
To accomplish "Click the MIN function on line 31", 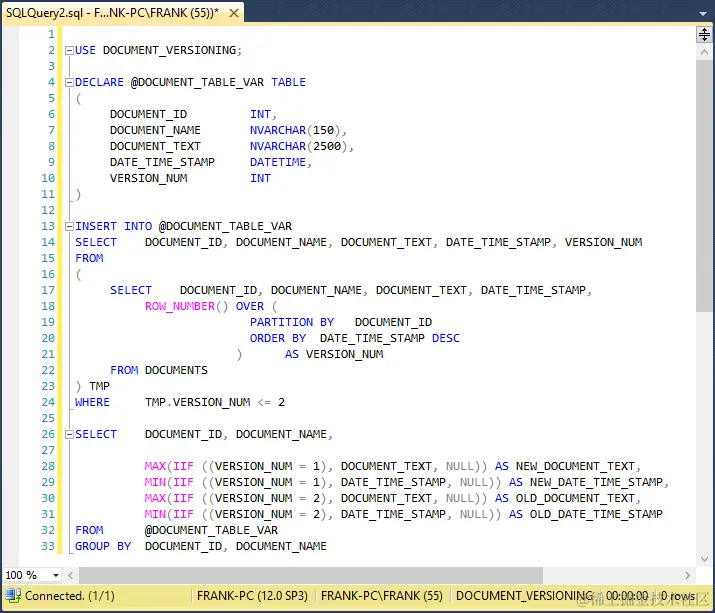I will pos(155,514).
